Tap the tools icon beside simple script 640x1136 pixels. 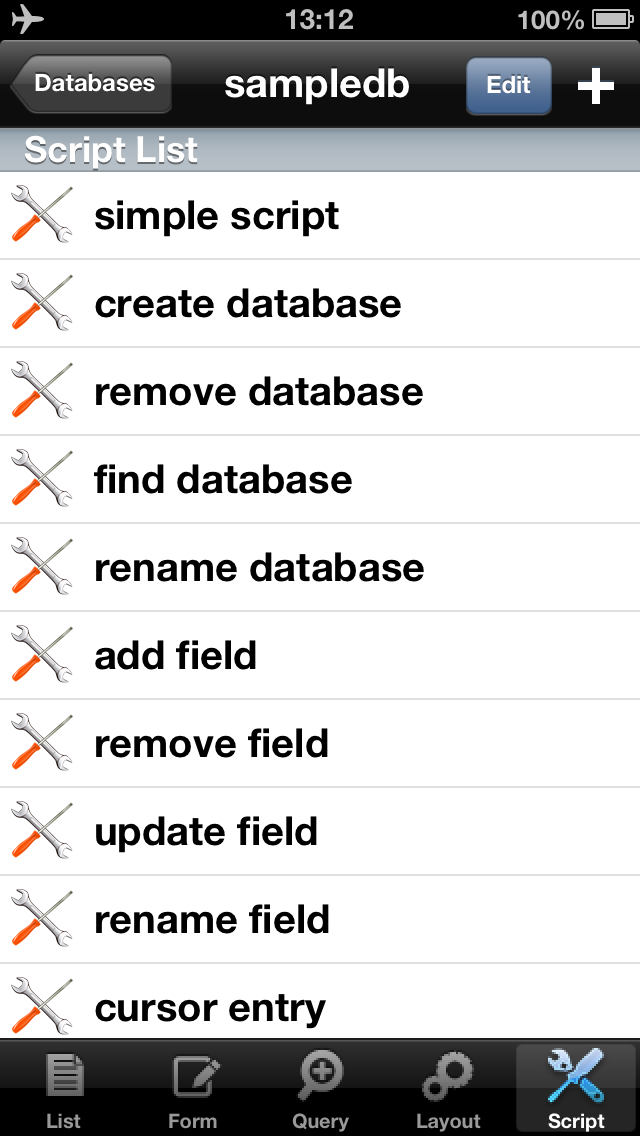pos(42,216)
